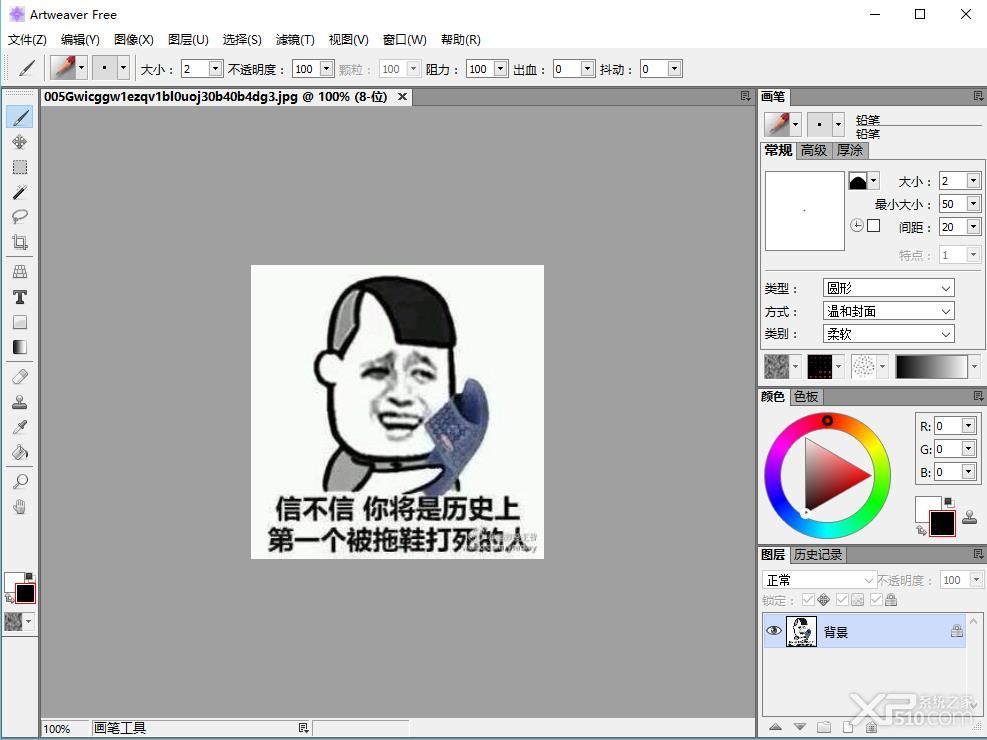Open the 滤镜(T) menu
Screen dimensions: 987x740
point(295,40)
